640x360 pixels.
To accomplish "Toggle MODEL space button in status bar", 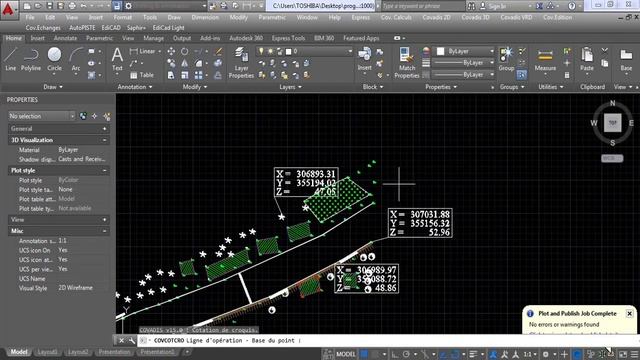I will pyautogui.click(x=345, y=354).
